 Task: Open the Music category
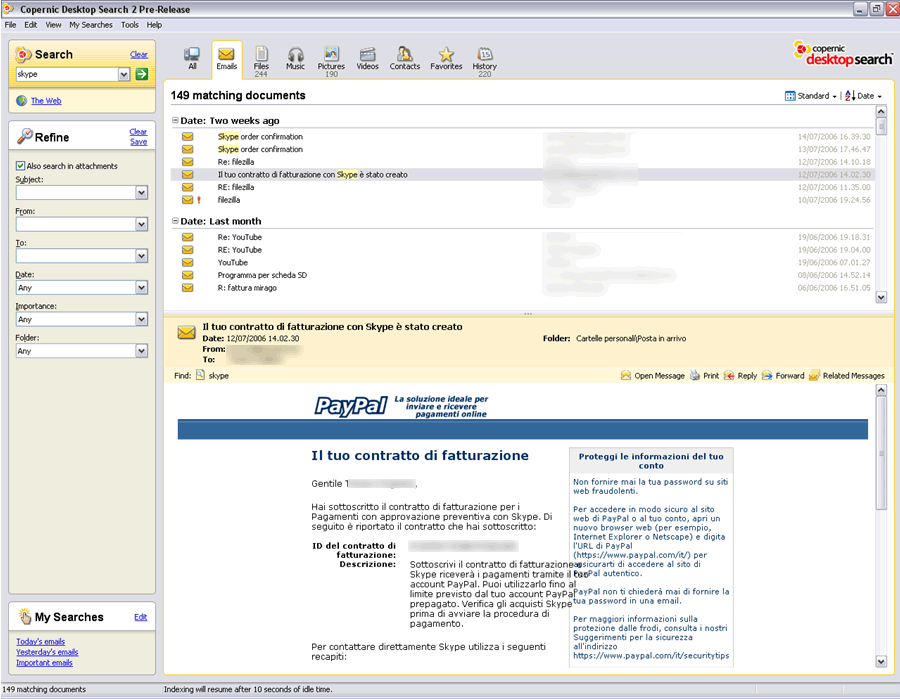coord(295,59)
